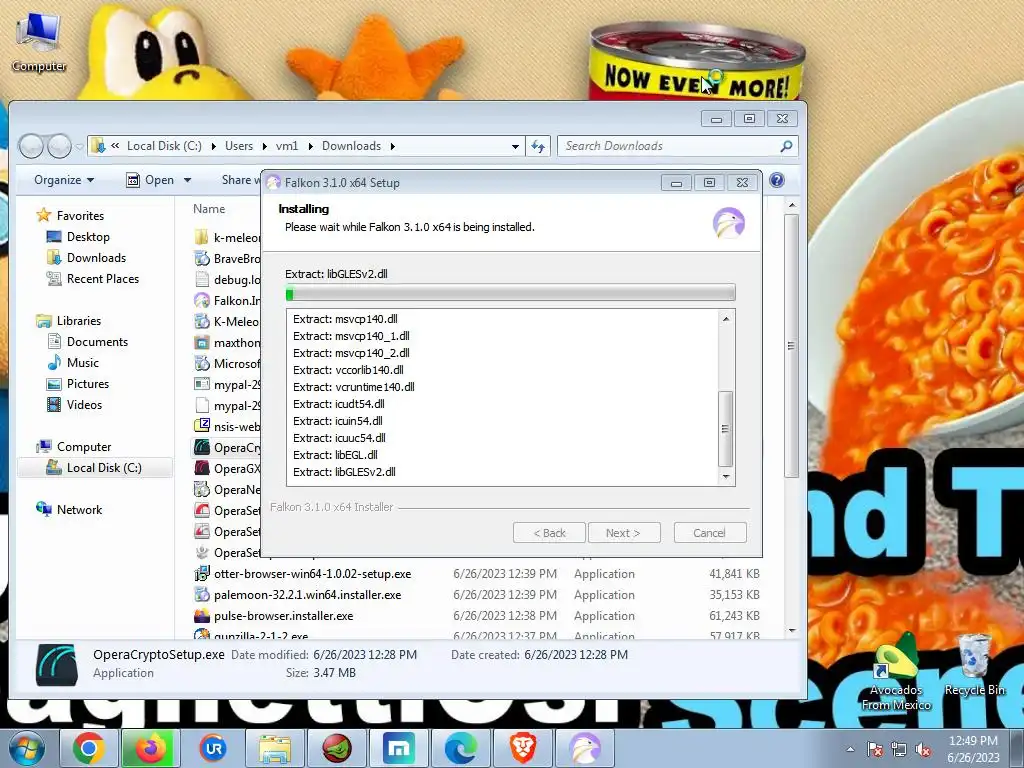The width and height of the screenshot is (1024, 768).
Task: Show hidden tray icons arrow
Action: (850, 749)
